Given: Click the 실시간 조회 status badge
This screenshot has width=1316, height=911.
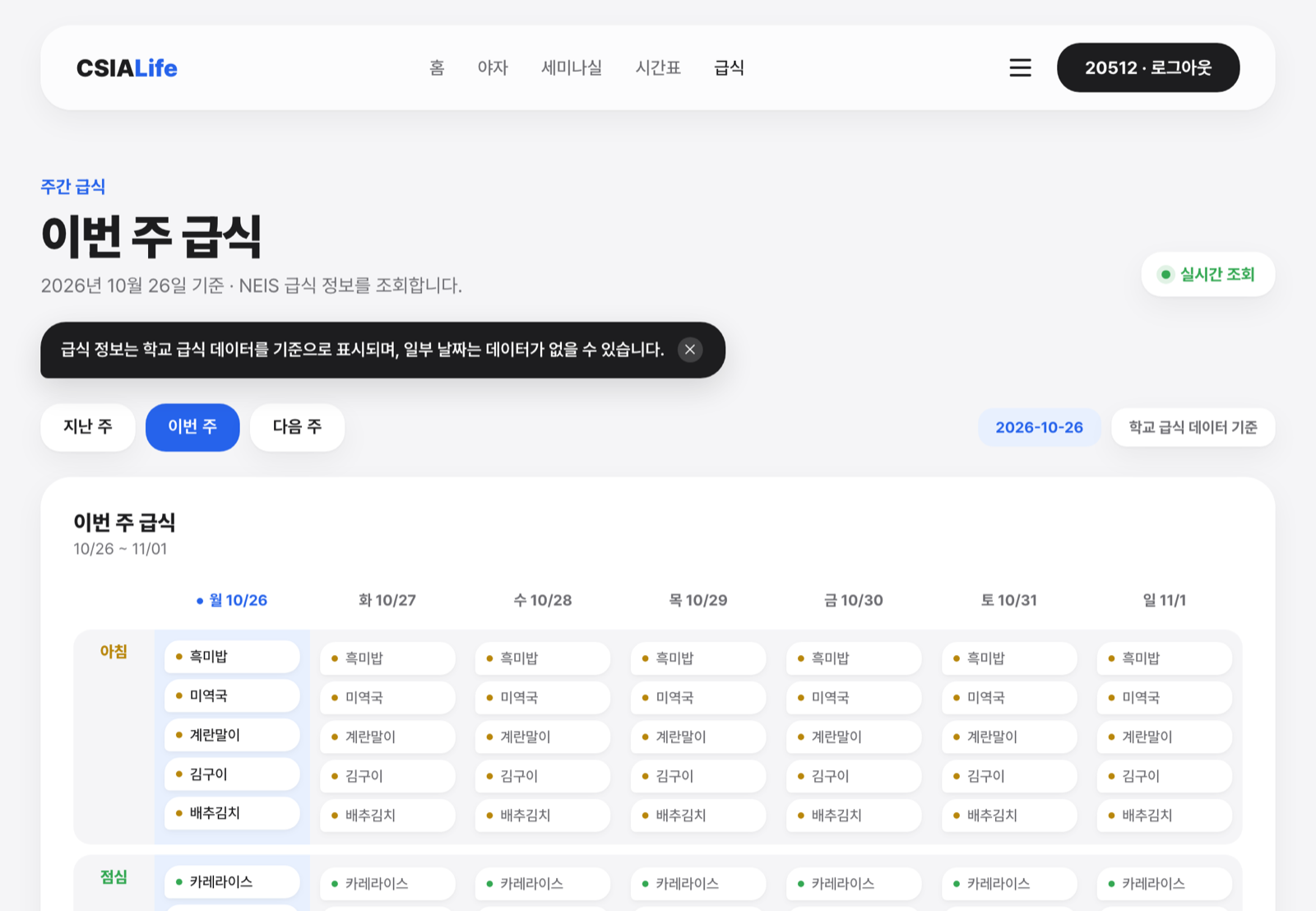Looking at the screenshot, I should click(x=1207, y=274).
